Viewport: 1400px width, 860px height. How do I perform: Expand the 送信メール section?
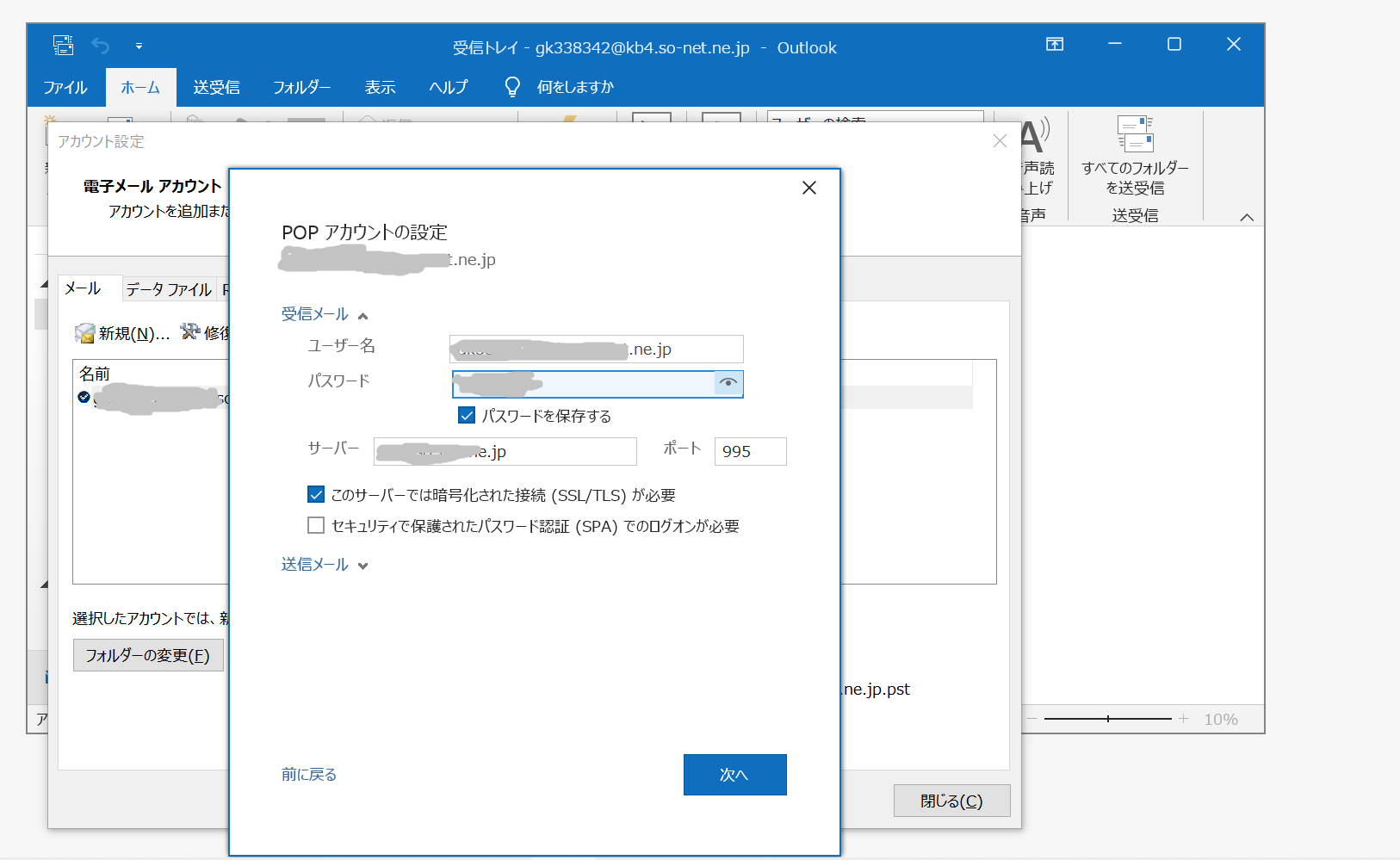point(325,565)
